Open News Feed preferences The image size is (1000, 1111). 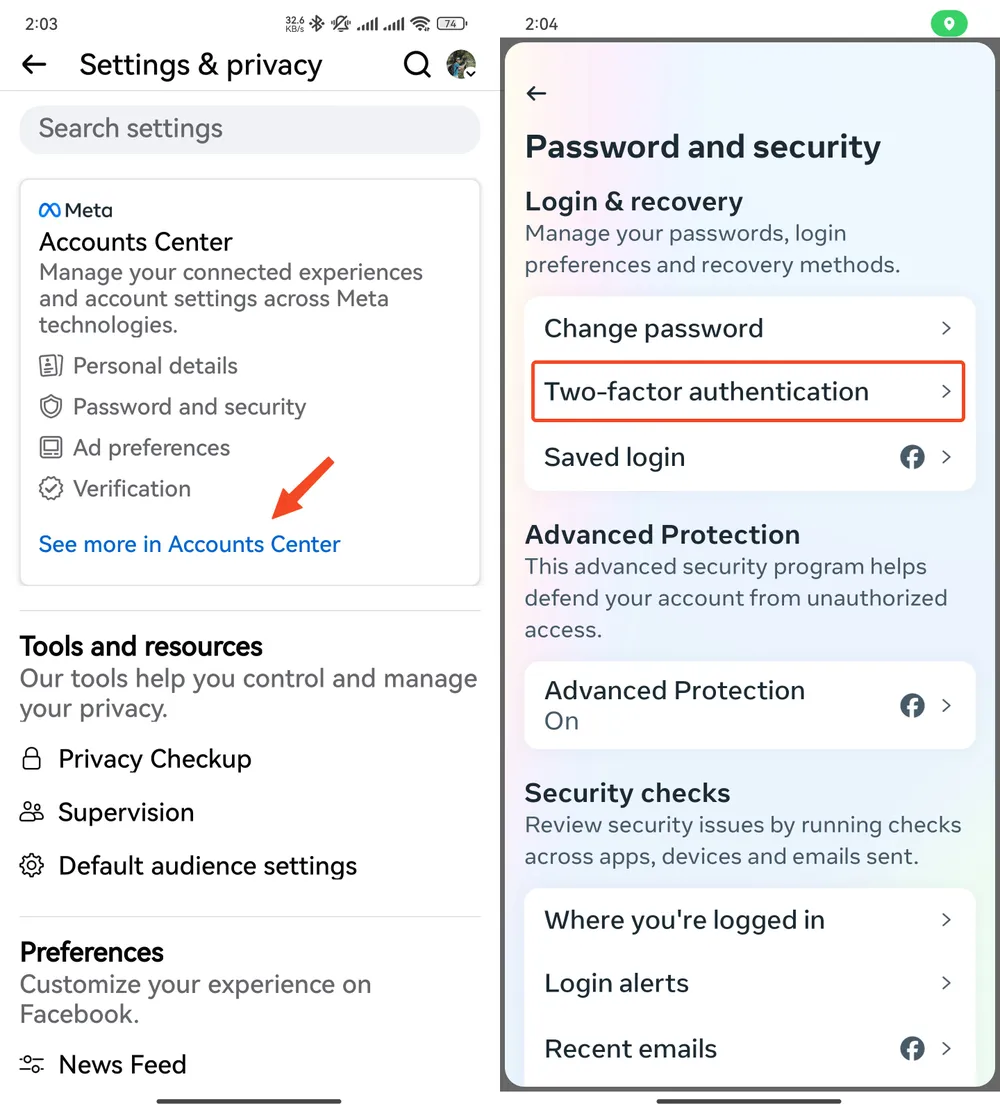click(x=122, y=1065)
